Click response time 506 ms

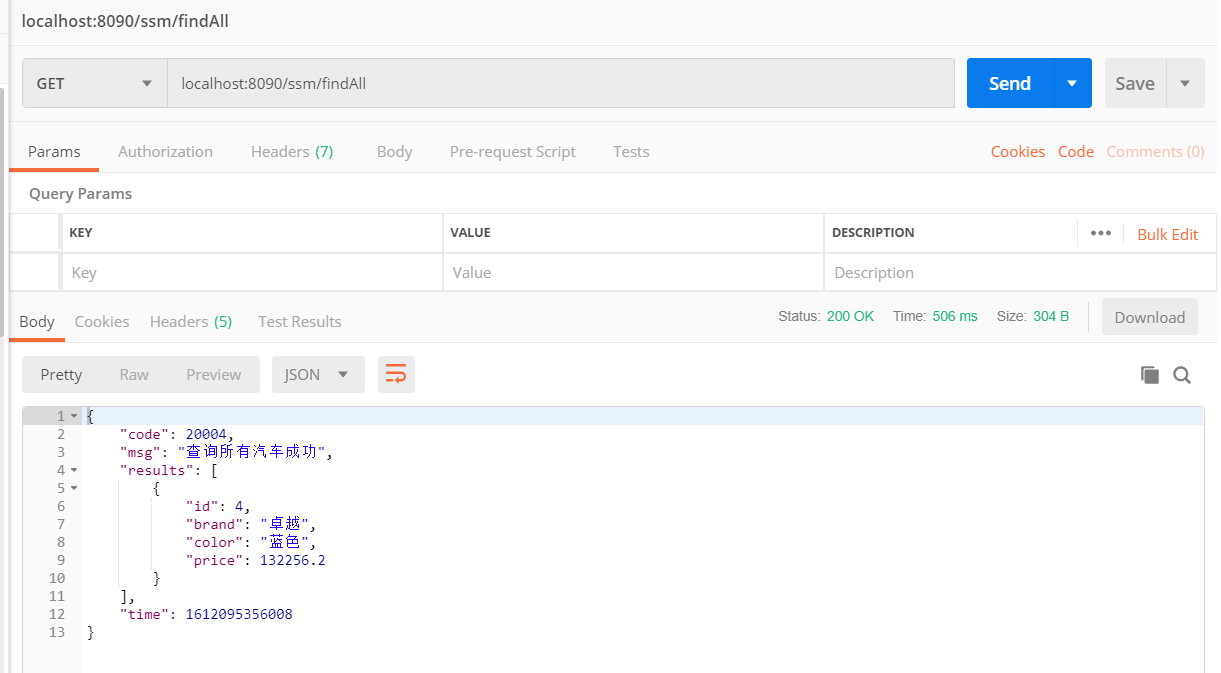coord(955,316)
